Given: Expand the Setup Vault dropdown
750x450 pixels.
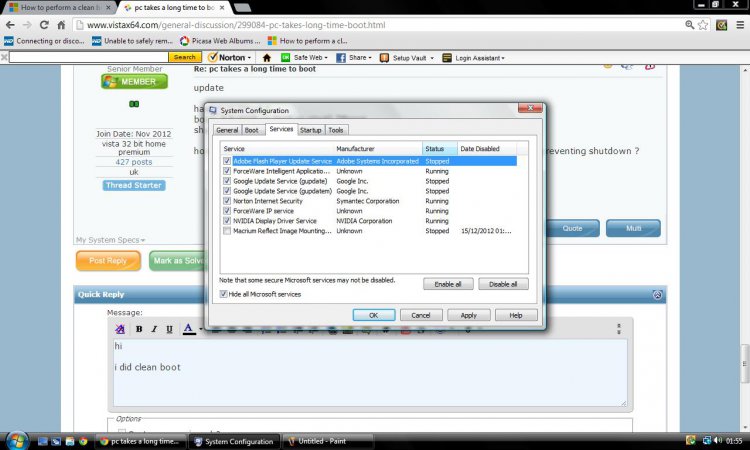Looking at the screenshot, I should click(407, 58).
